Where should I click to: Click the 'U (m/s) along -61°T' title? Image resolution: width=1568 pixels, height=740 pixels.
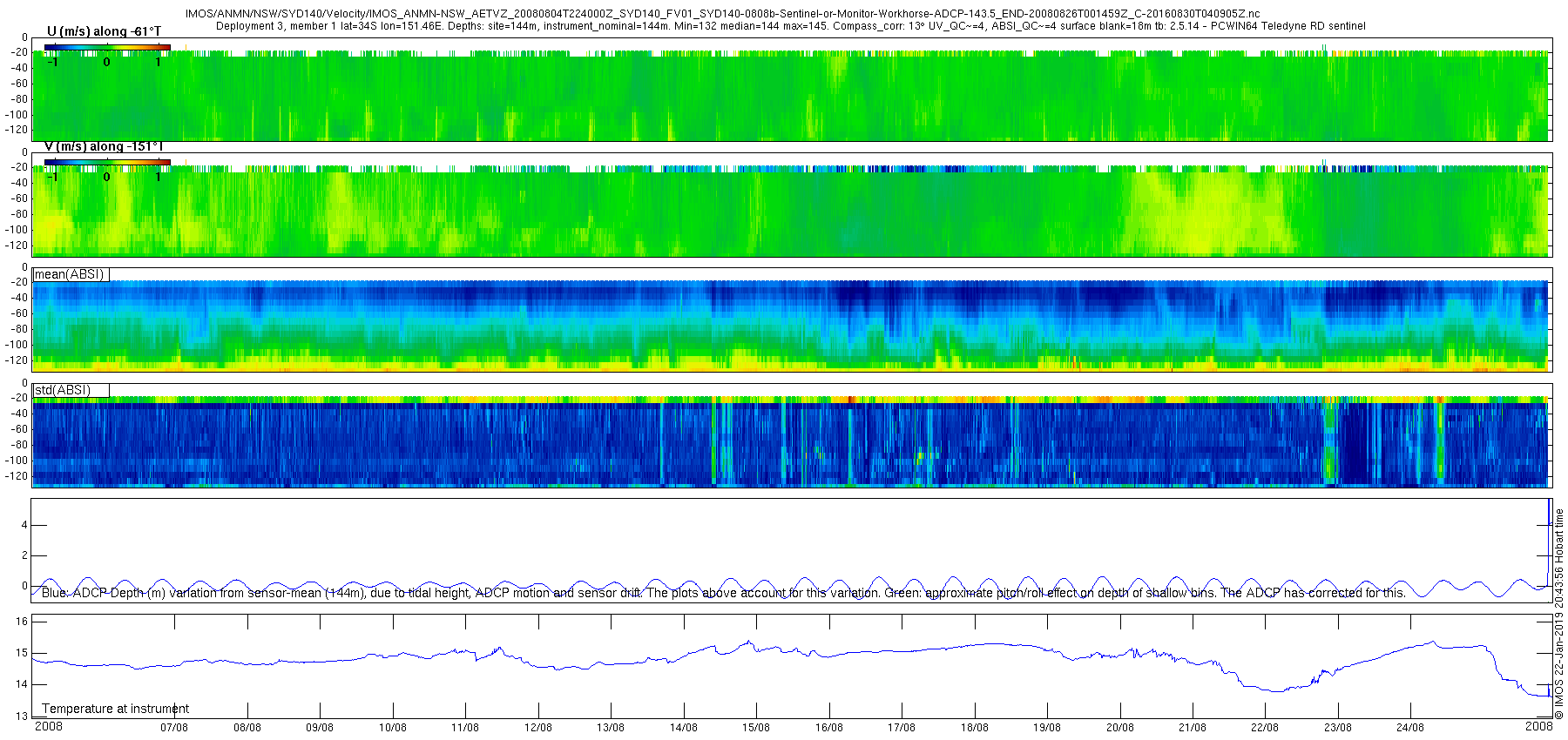104,31
